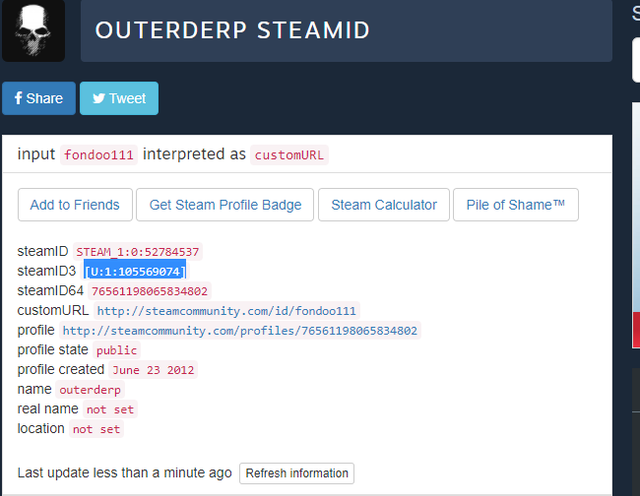This screenshot has height=496, width=640.
Task: Click the Add to Friends button
Action: 75,205
